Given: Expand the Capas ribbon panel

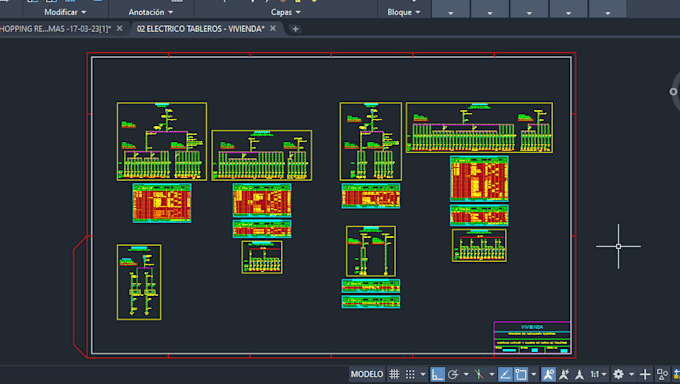Looking at the screenshot, I should [x=285, y=12].
